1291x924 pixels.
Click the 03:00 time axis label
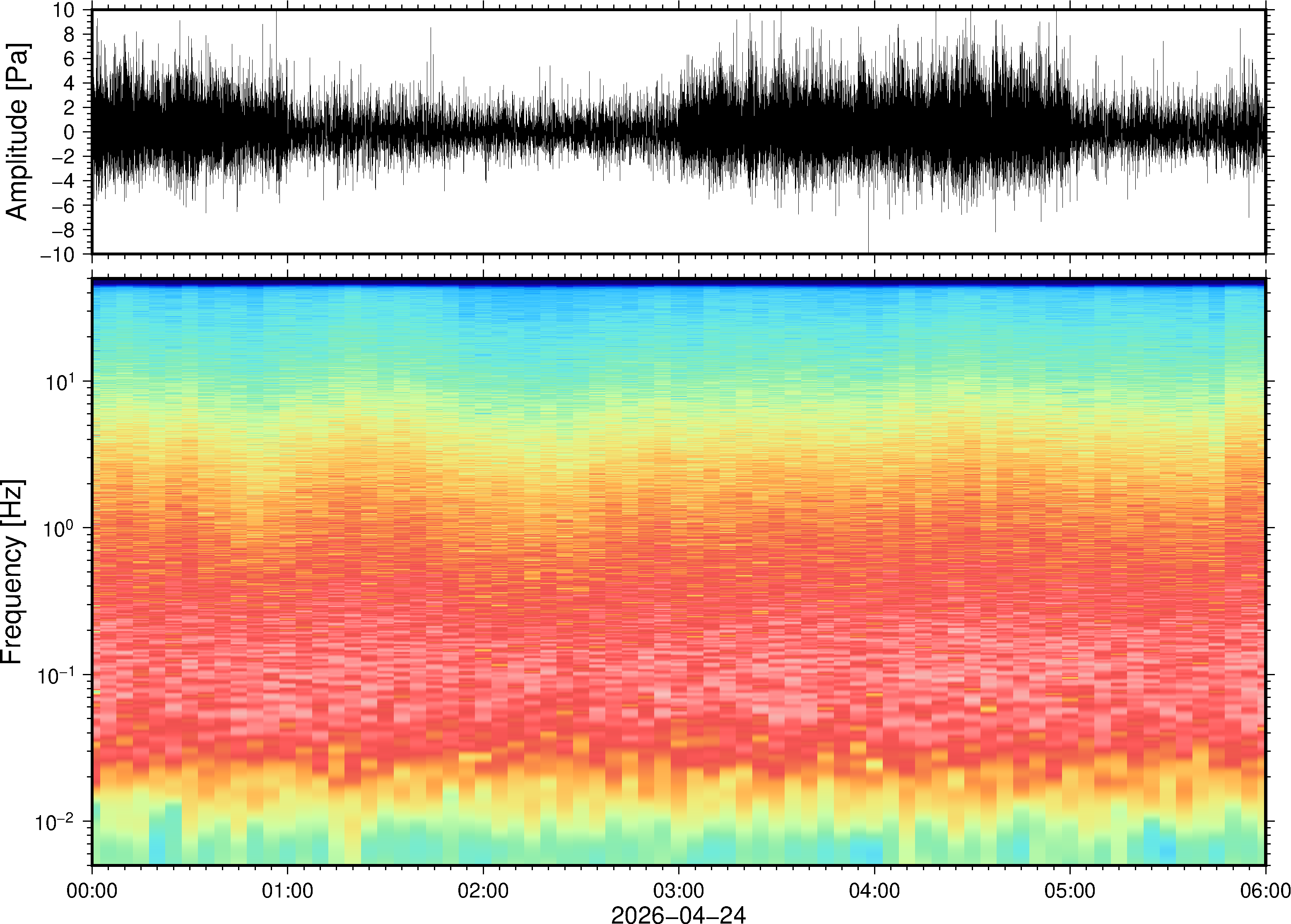(x=678, y=890)
